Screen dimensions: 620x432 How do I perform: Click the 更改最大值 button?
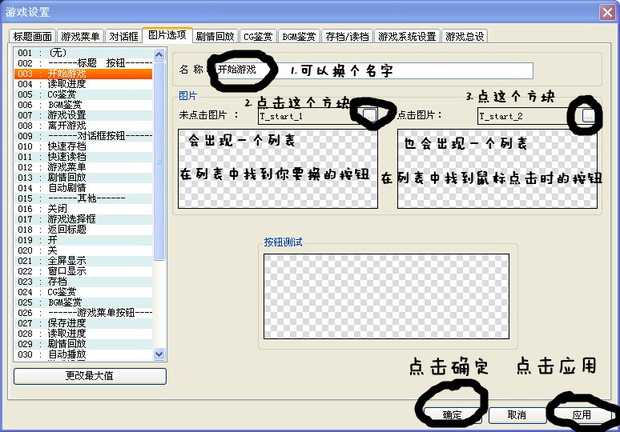pyautogui.click(x=90, y=376)
